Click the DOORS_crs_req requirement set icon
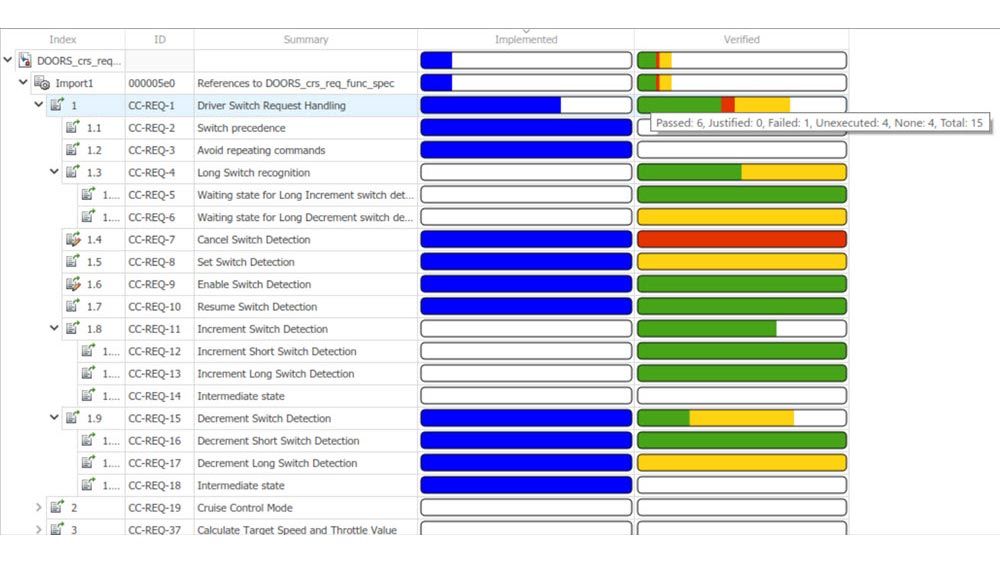1000x563 pixels. pos(26,61)
